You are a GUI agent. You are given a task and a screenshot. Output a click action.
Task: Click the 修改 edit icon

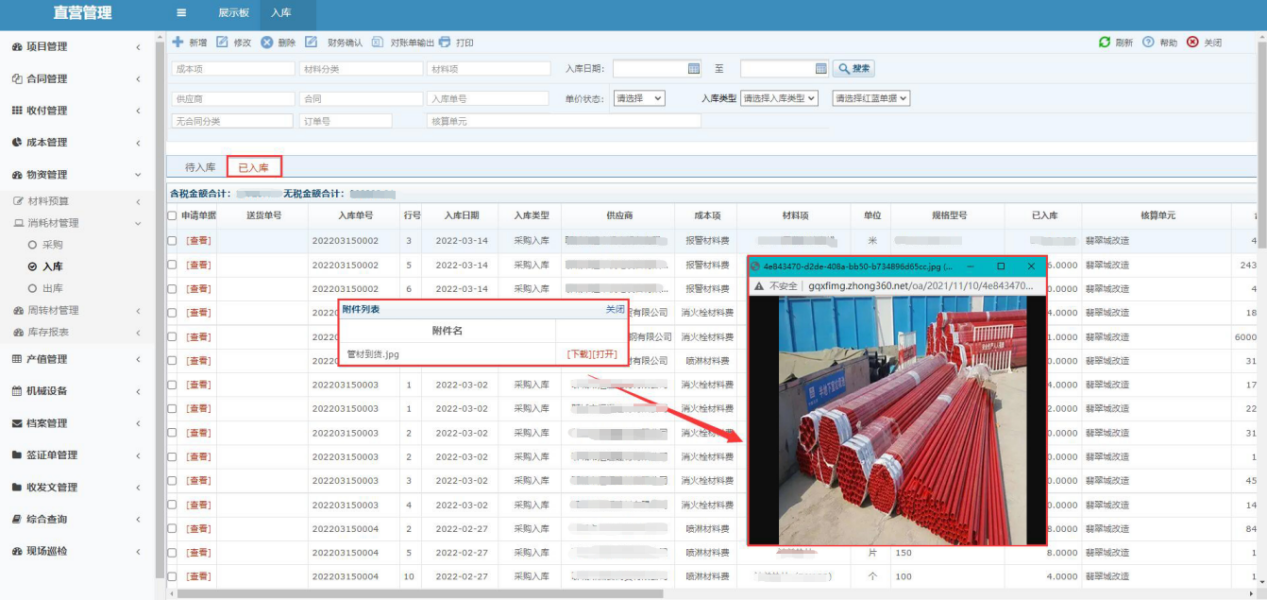point(223,42)
